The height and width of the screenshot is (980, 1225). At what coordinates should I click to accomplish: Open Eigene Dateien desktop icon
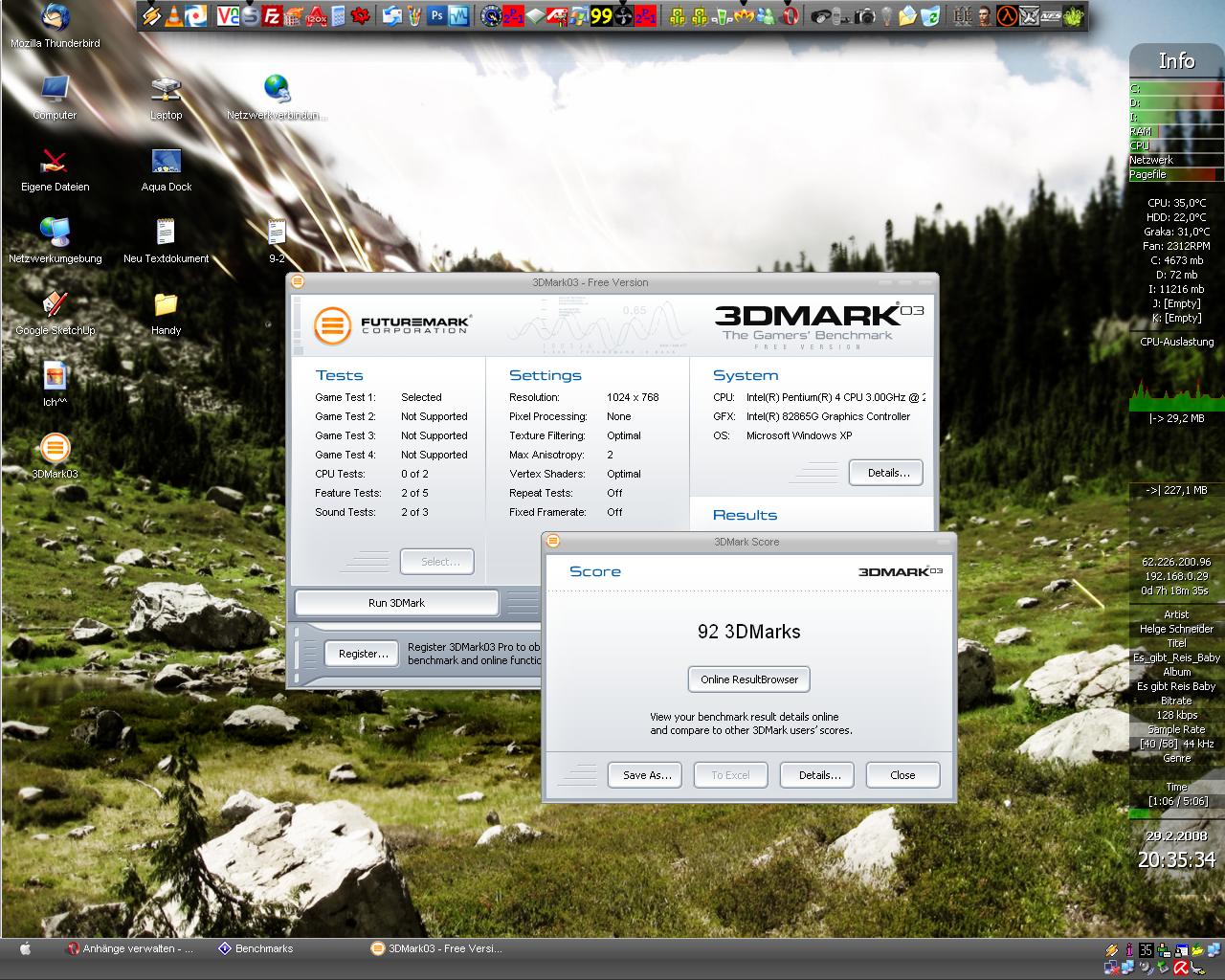pyautogui.click(x=55, y=169)
